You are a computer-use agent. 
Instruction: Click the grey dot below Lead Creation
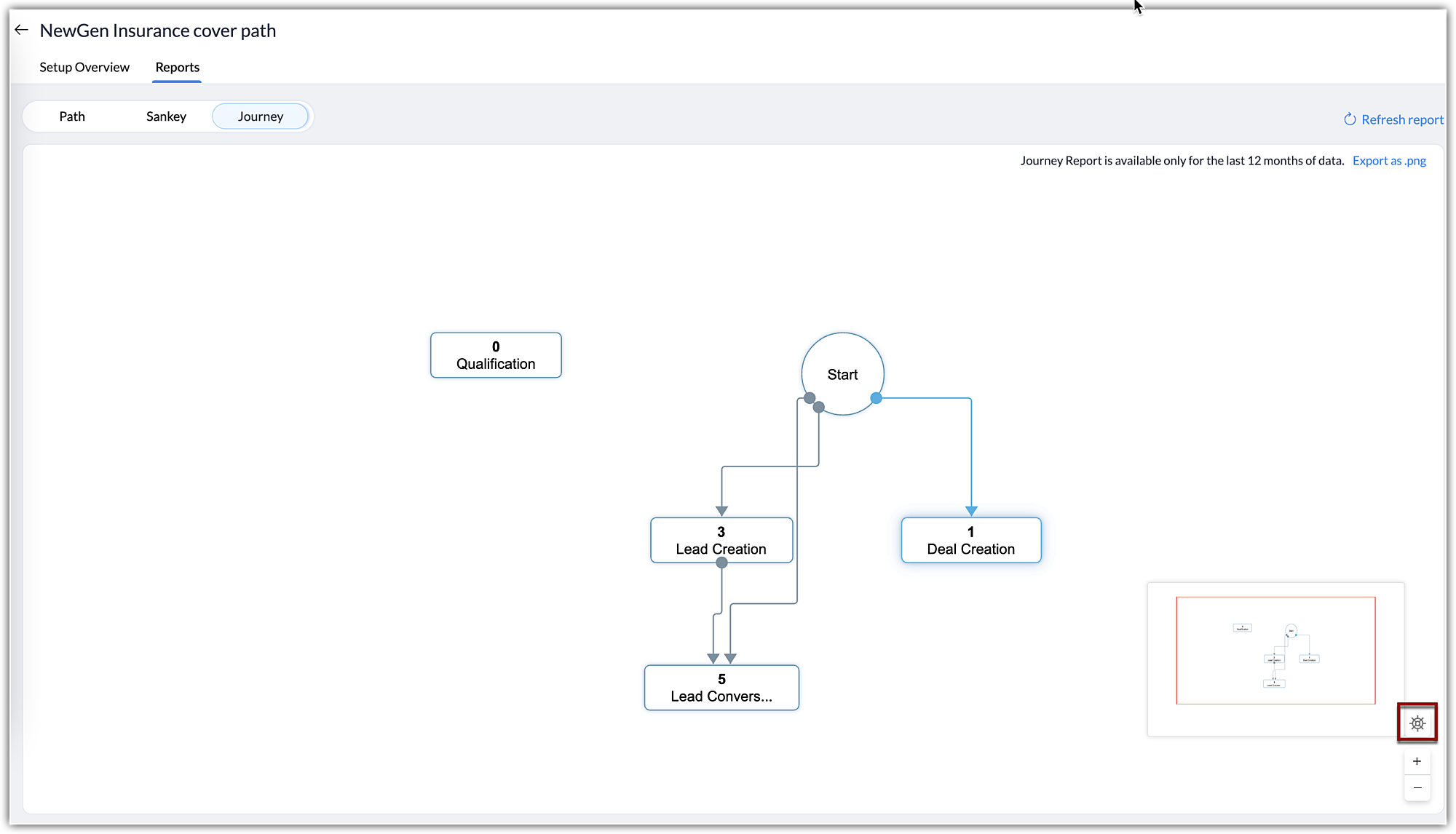pos(721,563)
